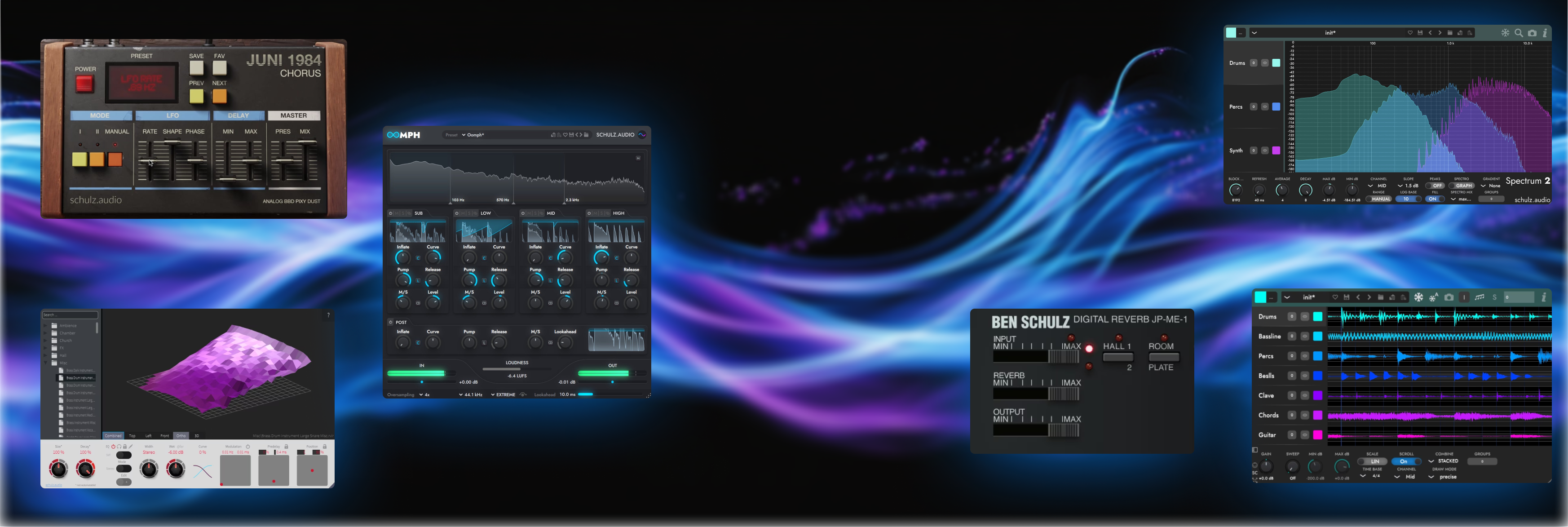Toggle the PEAKS switch currently OFF

pos(1435,186)
